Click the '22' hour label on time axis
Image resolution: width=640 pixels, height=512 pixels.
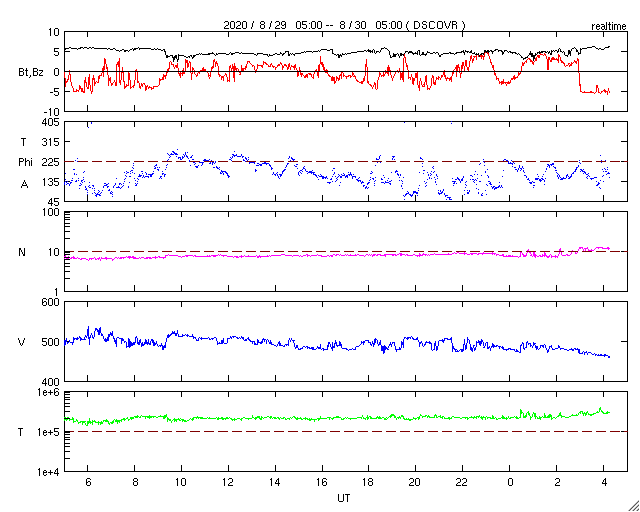pos(463,482)
